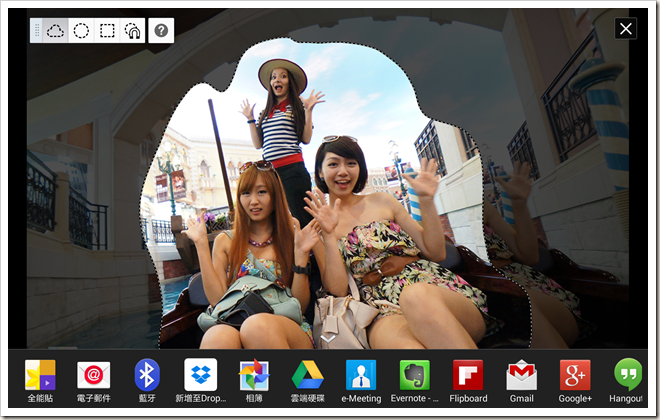Screen dimensions: 660x420
Task: Share through Hangouts
Action: (627, 380)
